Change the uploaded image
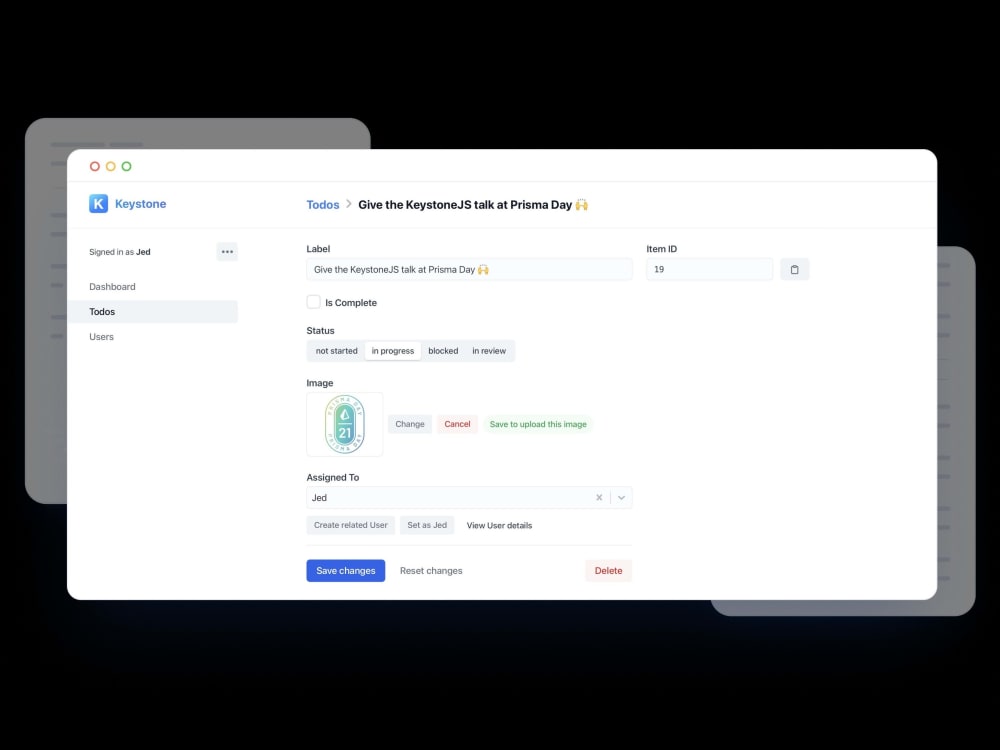This screenshot has height=750, width=1000. pos(409,424)
